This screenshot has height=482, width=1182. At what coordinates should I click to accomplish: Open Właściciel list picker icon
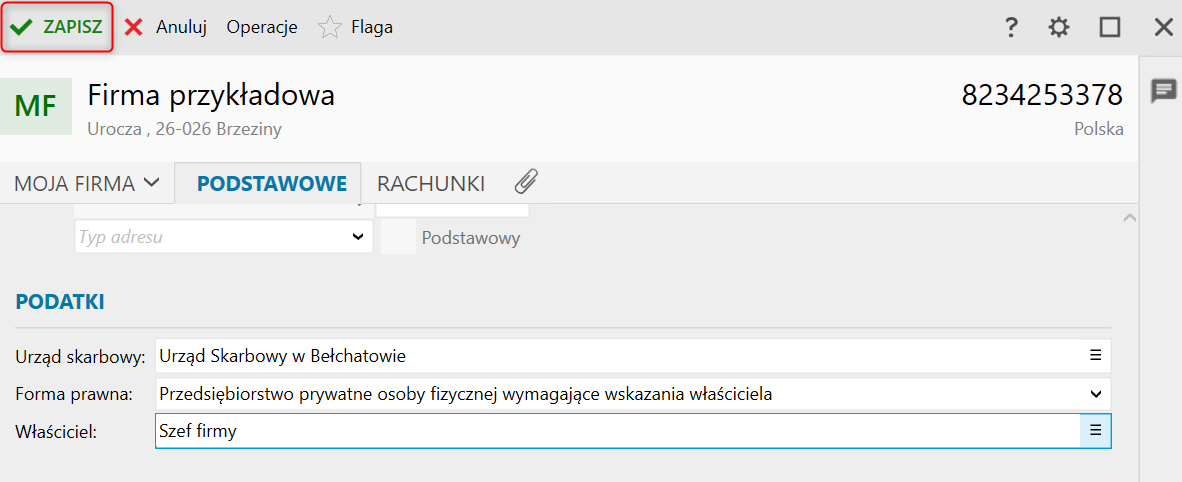tap(1095, 430)
